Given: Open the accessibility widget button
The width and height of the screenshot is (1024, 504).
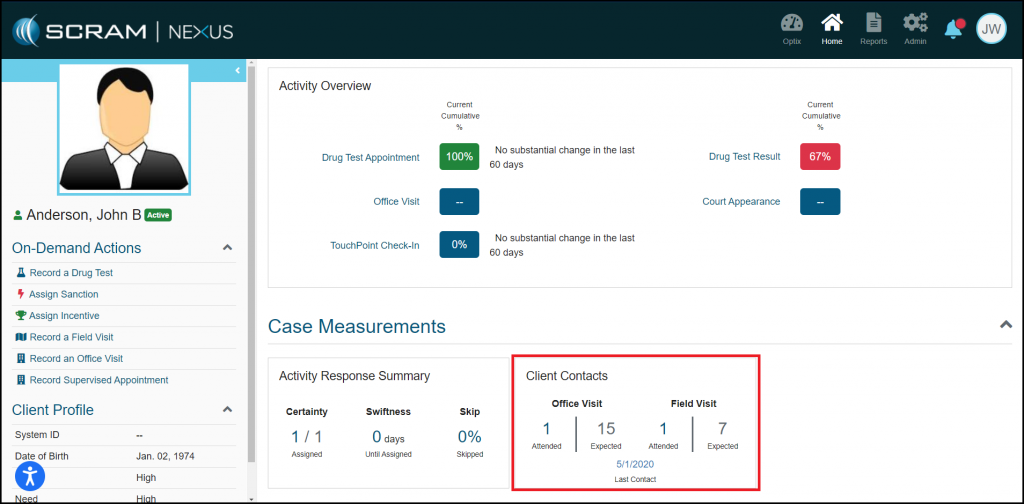Looking at the screenshot, I should (30, 476).
